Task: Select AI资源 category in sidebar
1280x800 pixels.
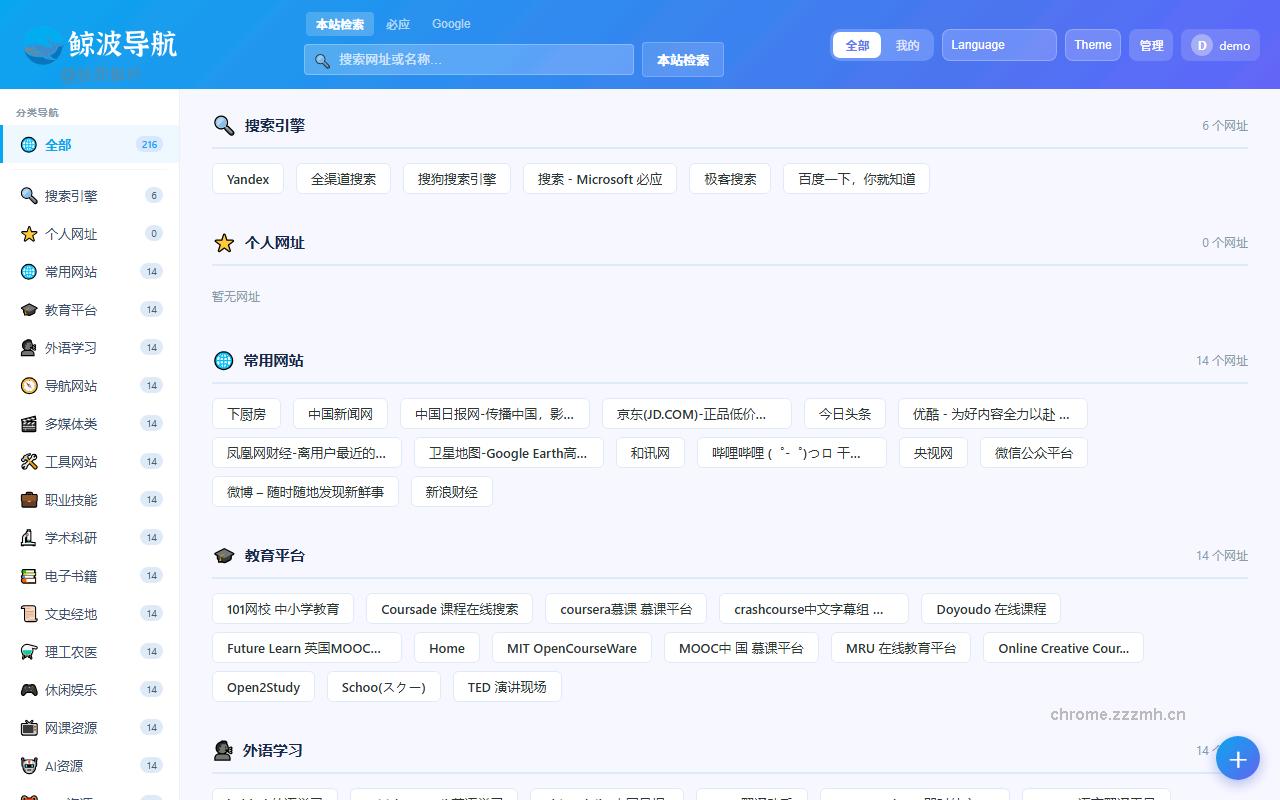Action: [90, 766]
